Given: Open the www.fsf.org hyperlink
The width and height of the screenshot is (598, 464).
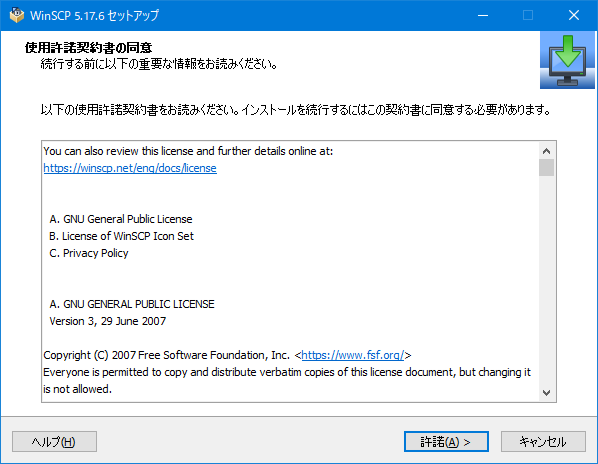Looking at the screenshot, I should [x=352, y=355].
